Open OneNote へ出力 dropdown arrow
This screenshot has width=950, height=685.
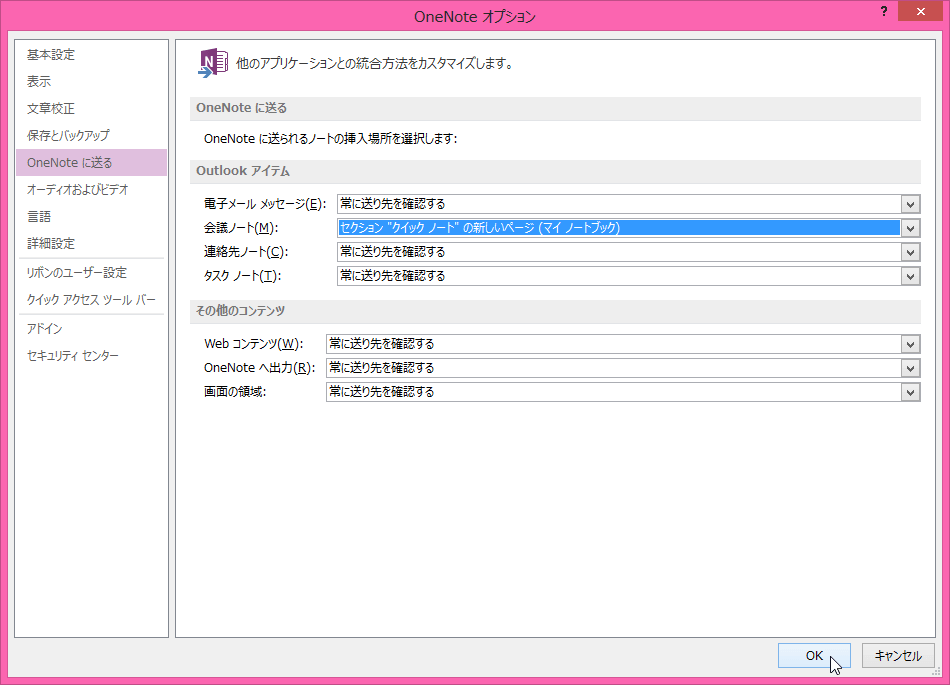coord(910,368)
